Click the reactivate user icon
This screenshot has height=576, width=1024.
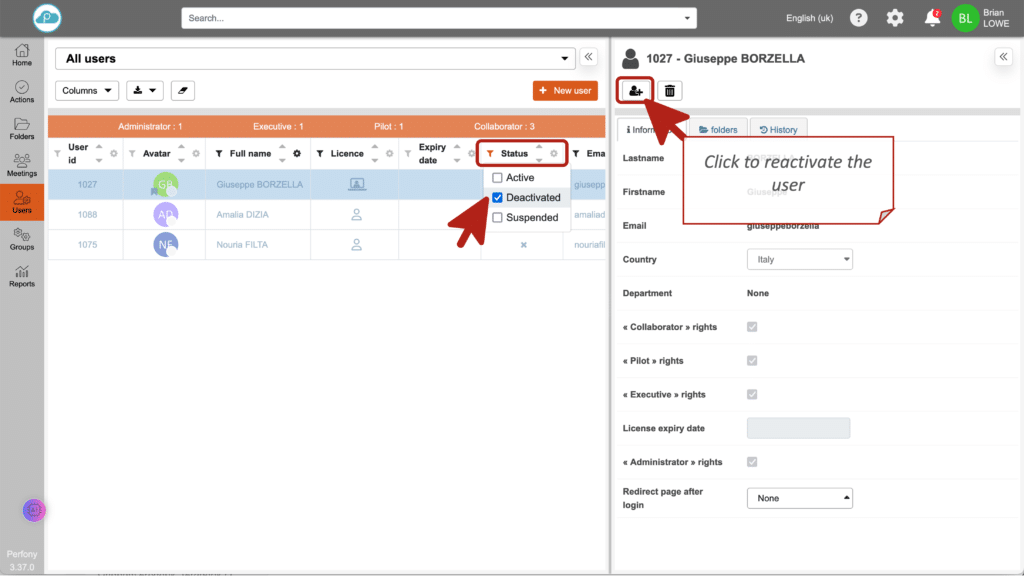635,91
